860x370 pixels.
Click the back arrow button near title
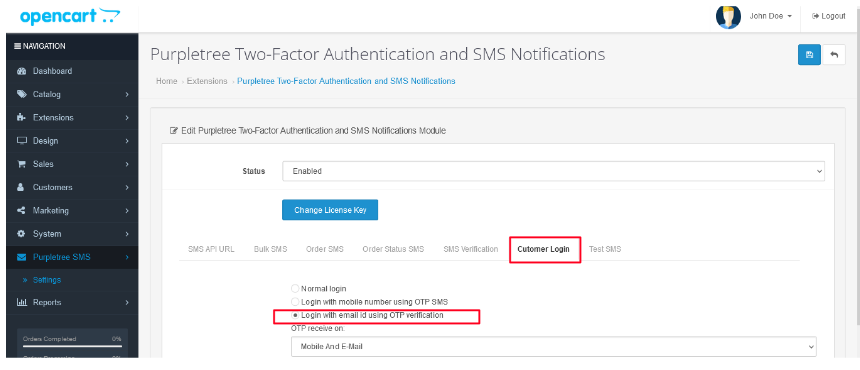tap(834, 55)
